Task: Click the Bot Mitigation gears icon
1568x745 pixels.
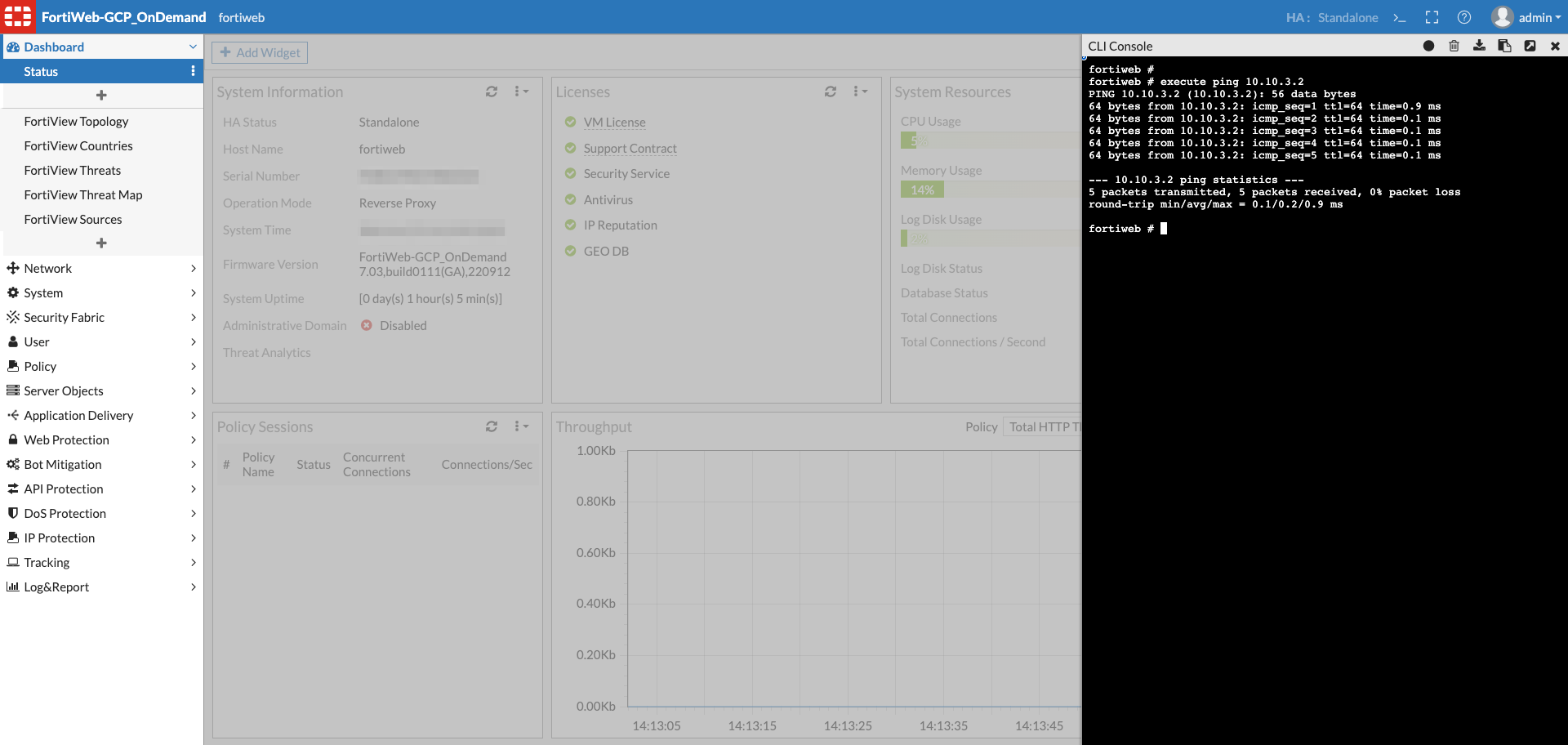Action: pyautogui.click(x=13, y=464)
